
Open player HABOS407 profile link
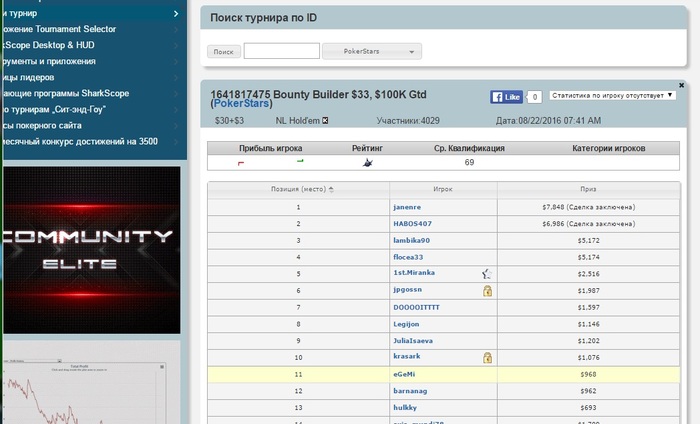(412, 224)
